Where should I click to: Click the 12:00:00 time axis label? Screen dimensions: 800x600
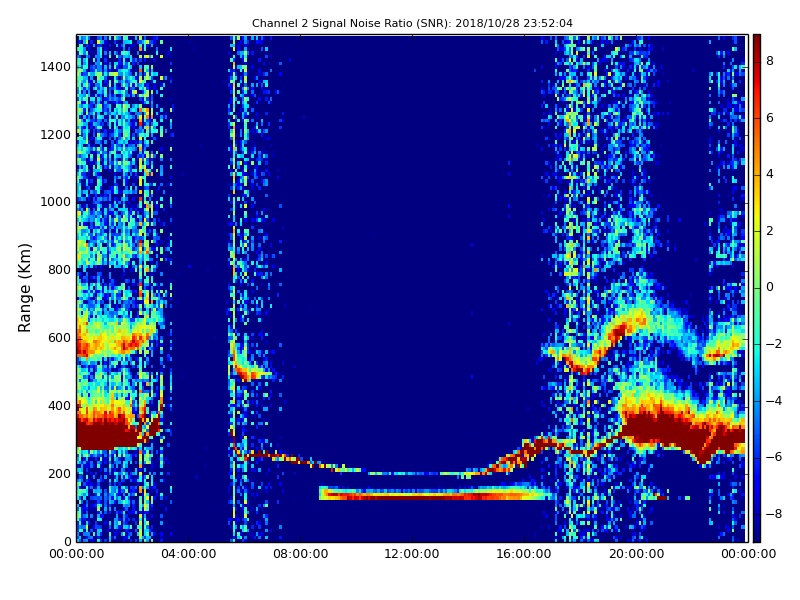coord(412,554)
